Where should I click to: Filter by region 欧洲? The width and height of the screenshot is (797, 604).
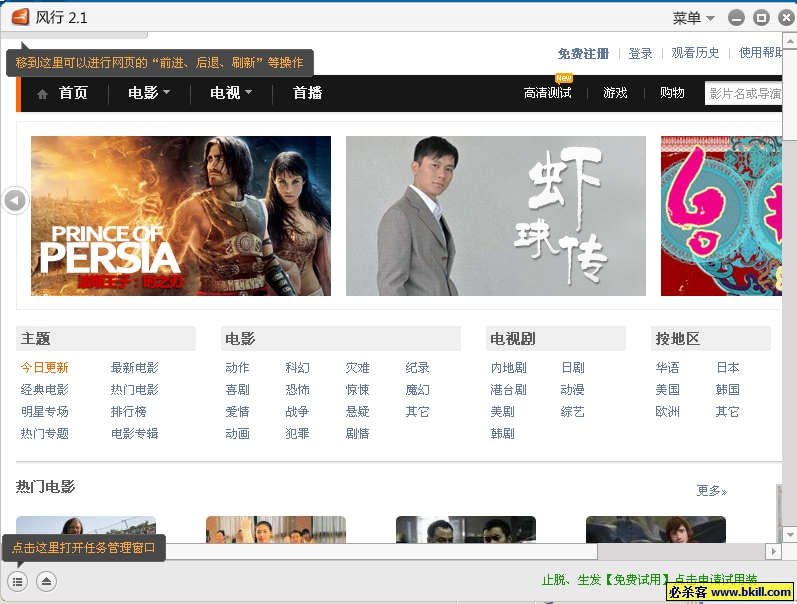click(667, 411)
